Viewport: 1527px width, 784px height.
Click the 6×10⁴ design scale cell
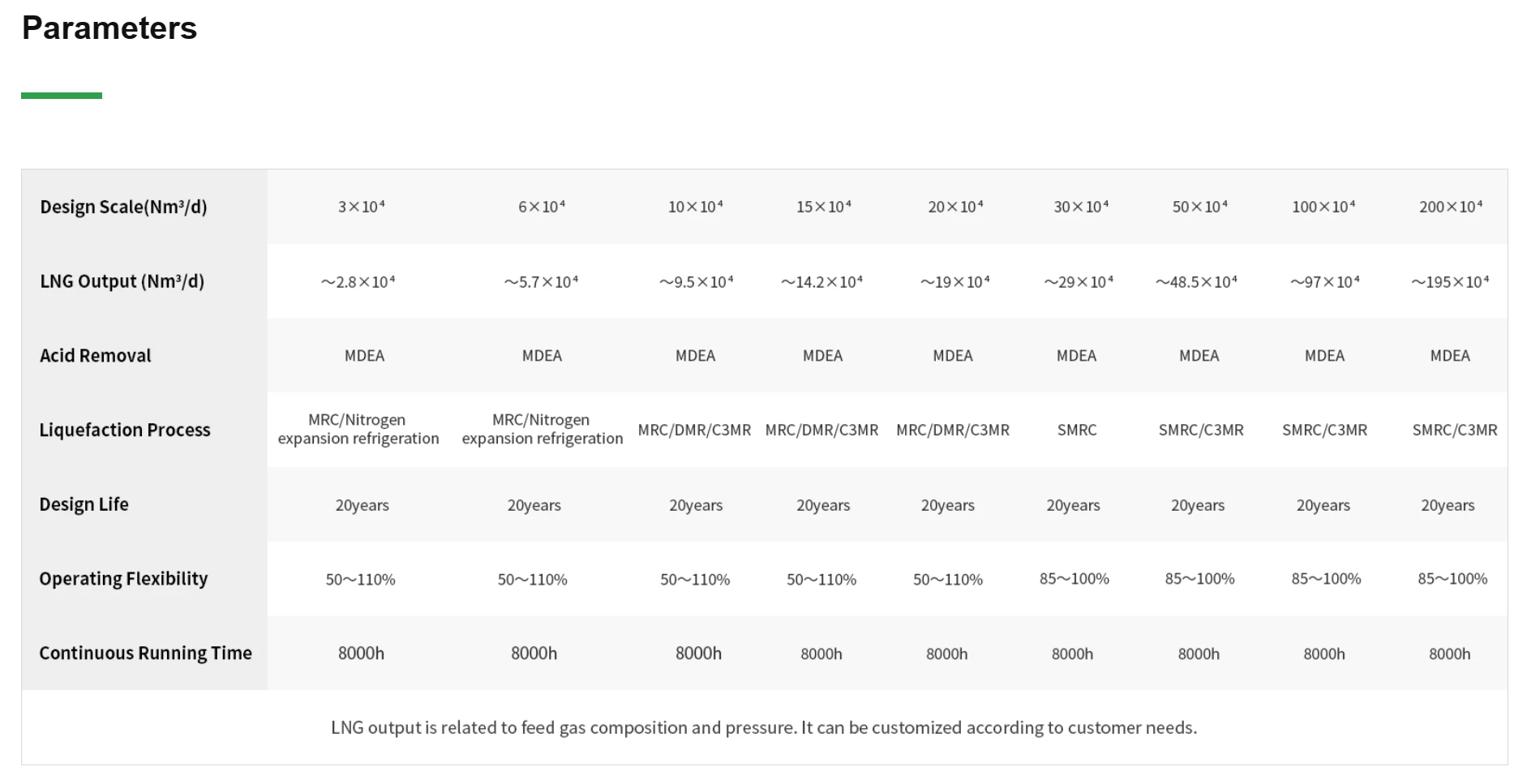point(542,207)
